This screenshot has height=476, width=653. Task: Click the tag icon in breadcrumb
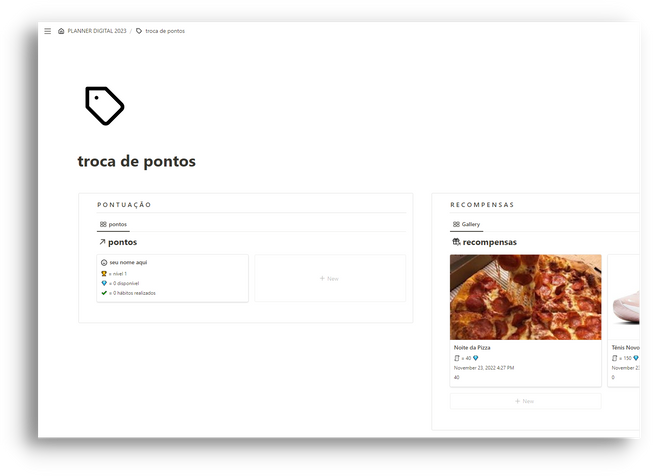point(139,31)
